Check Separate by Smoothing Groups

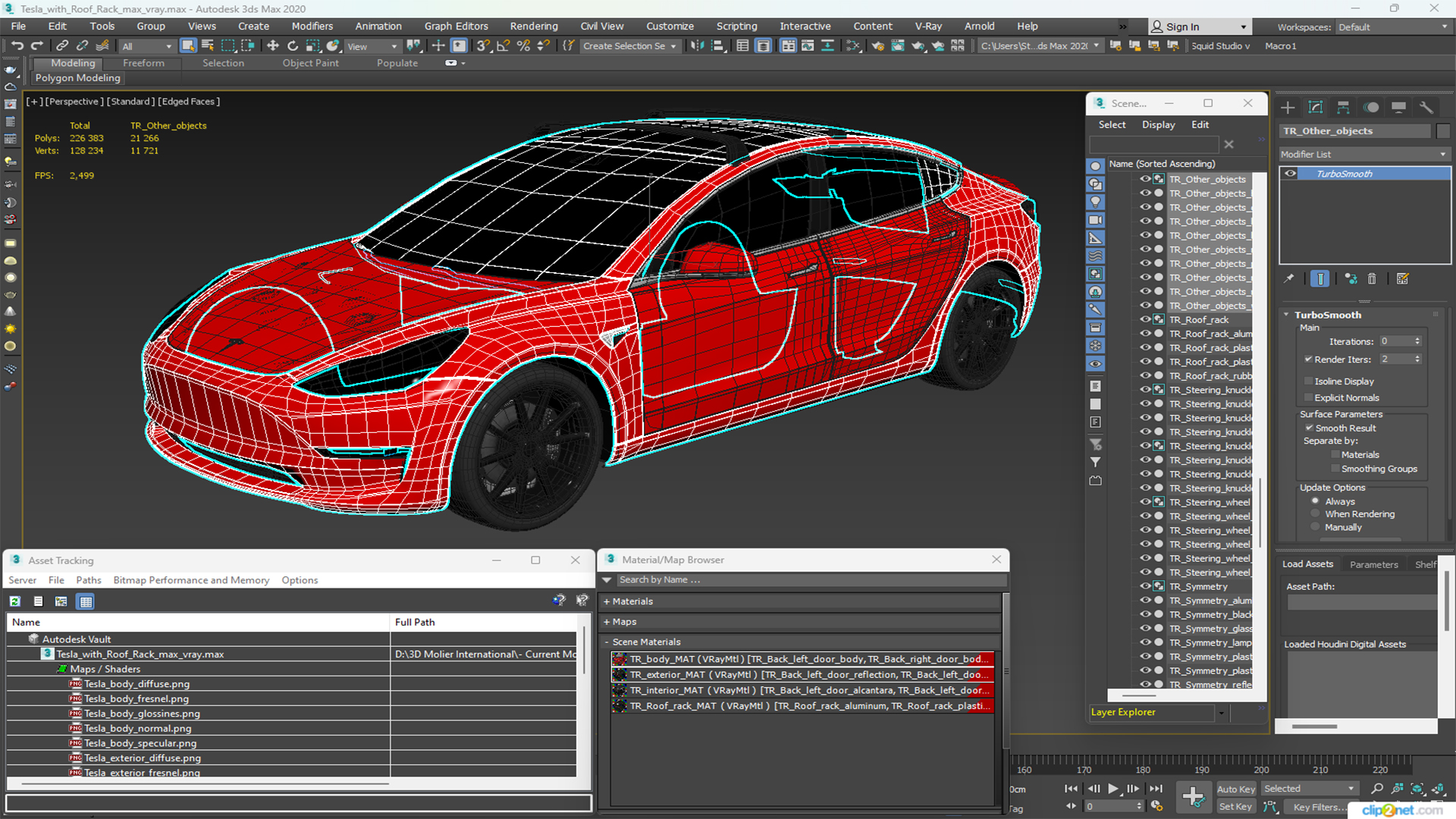click(1335, 469)
